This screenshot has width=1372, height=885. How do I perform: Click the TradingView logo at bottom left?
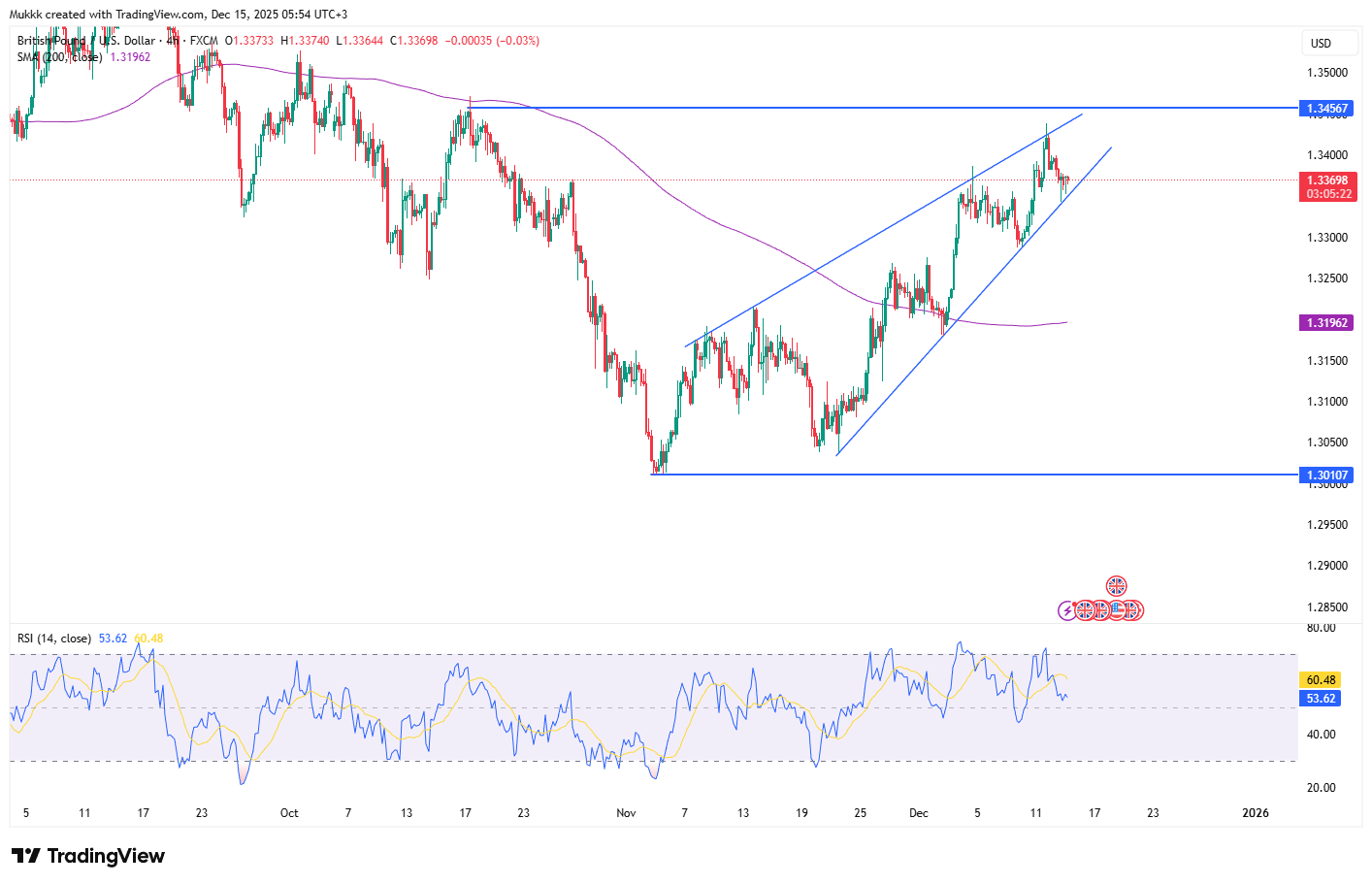[x=88, y=856]
